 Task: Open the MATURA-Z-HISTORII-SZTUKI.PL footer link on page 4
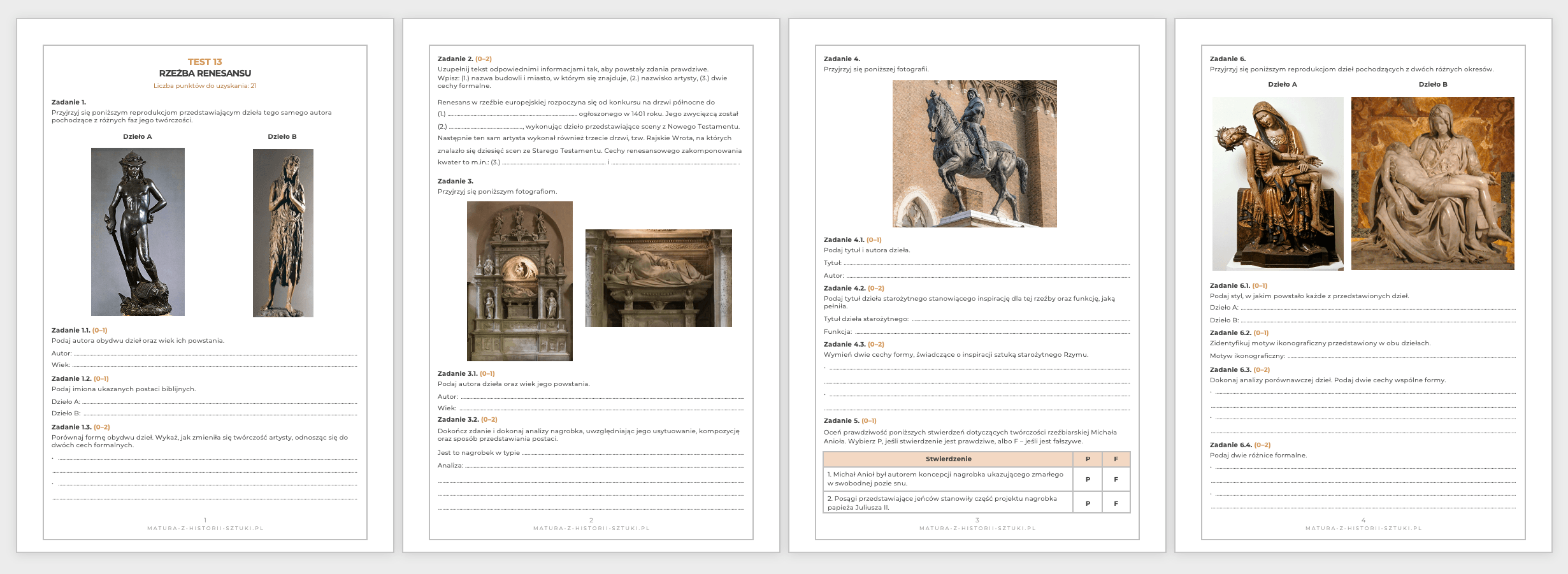click(x=1363, y=528)
